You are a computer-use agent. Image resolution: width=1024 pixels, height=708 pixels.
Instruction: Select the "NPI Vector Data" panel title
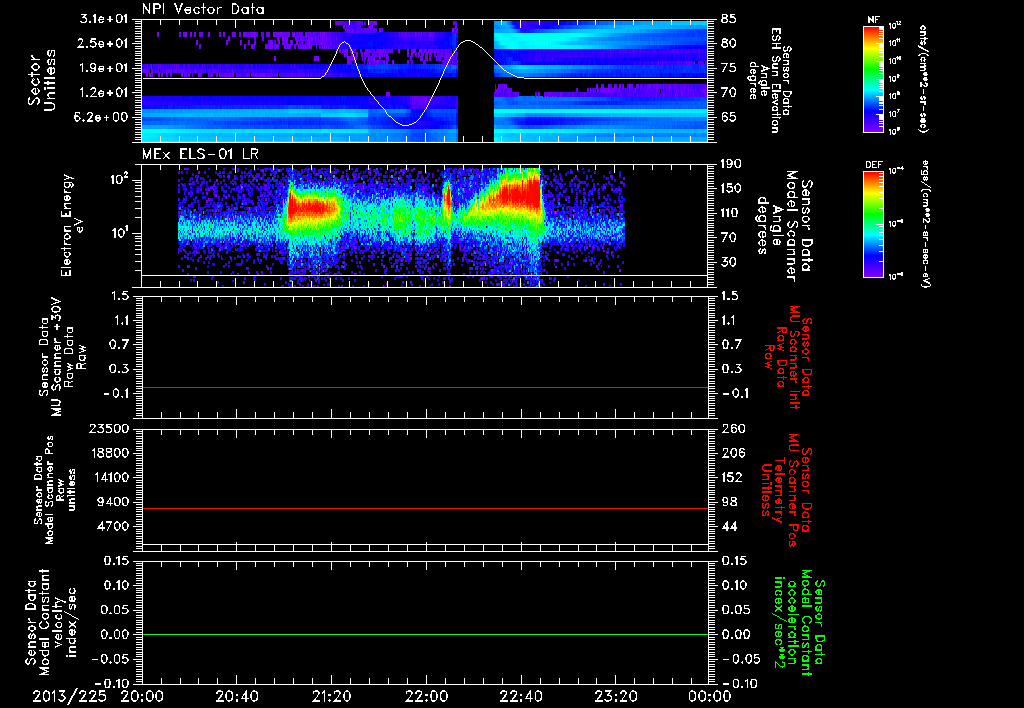[203, 9]
